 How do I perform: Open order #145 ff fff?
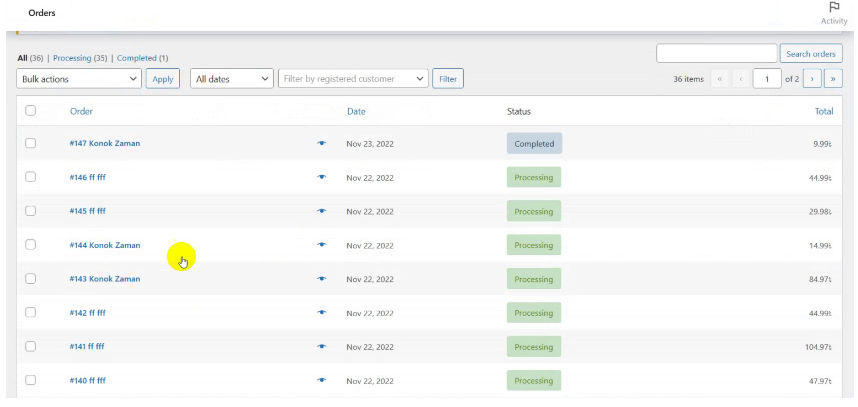pos(88,211)
